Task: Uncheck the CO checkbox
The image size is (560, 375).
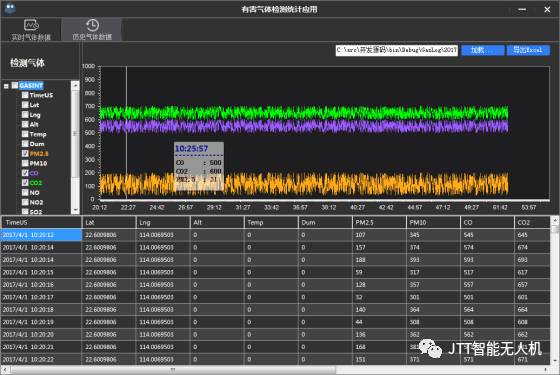Action: [25, 173]
